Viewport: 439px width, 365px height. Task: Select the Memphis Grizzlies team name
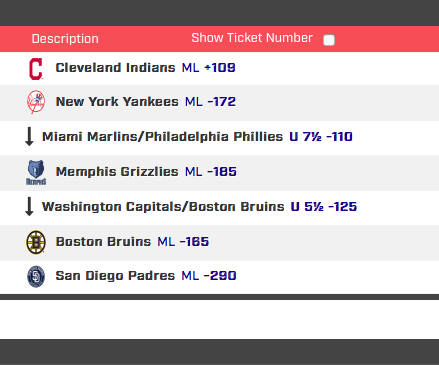point(117,172)
